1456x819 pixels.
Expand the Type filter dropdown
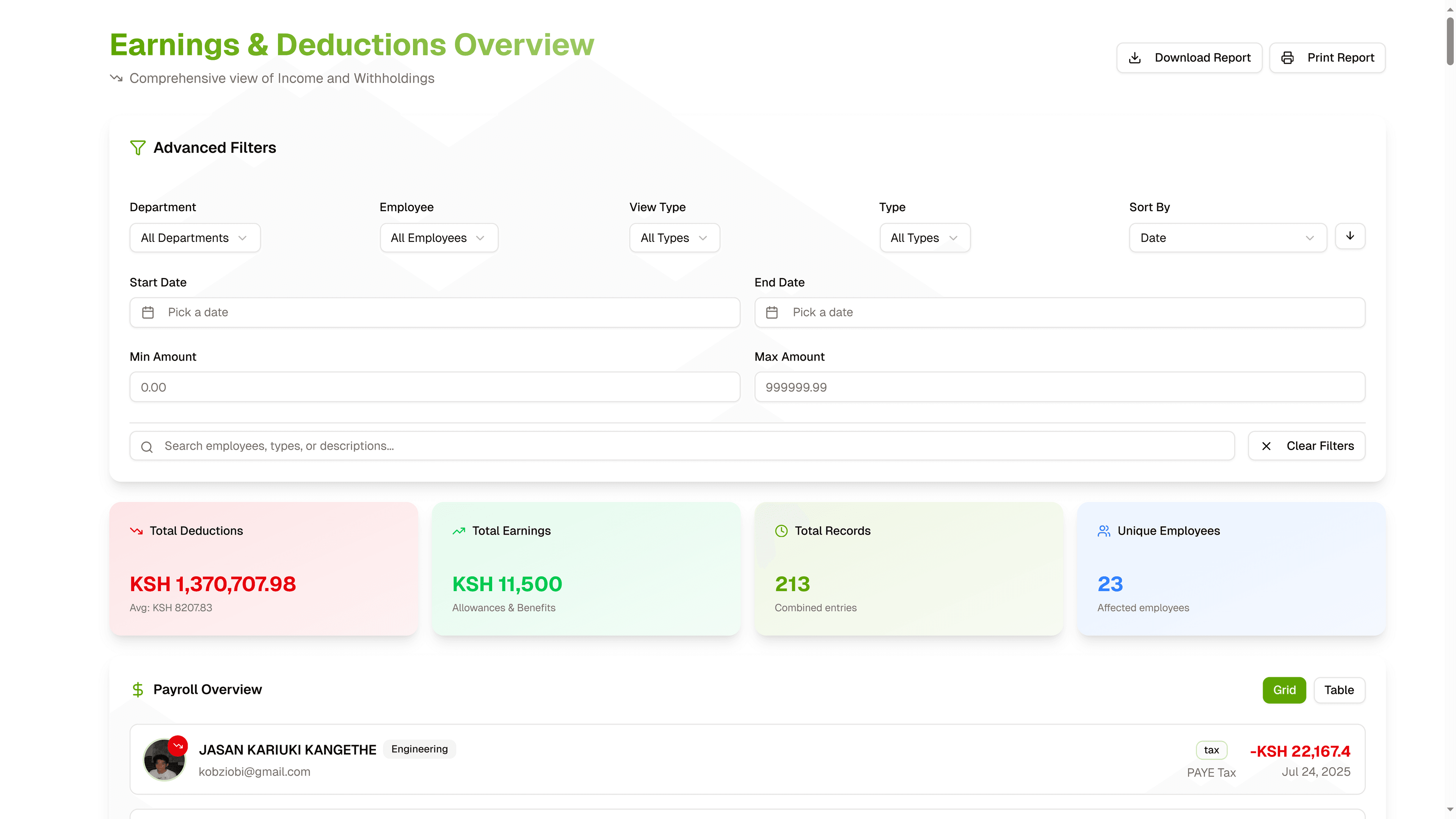tap(925, 238)
